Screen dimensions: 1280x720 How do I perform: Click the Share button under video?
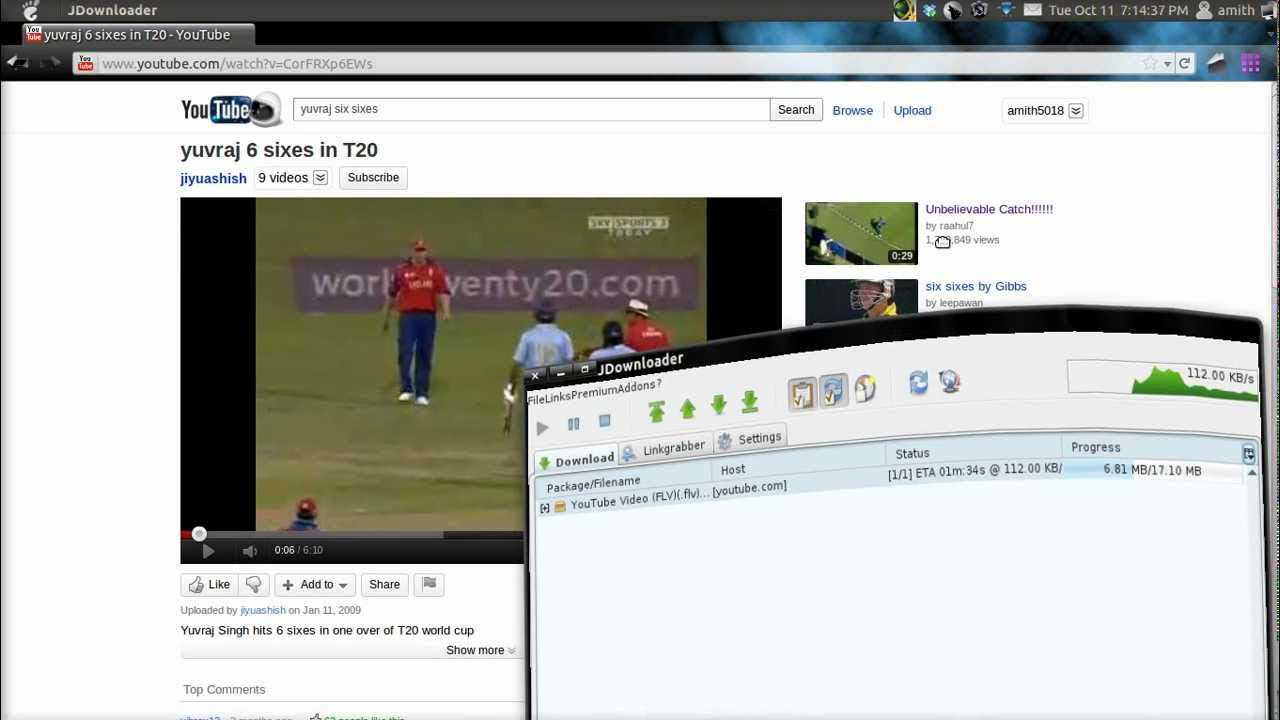384,585
